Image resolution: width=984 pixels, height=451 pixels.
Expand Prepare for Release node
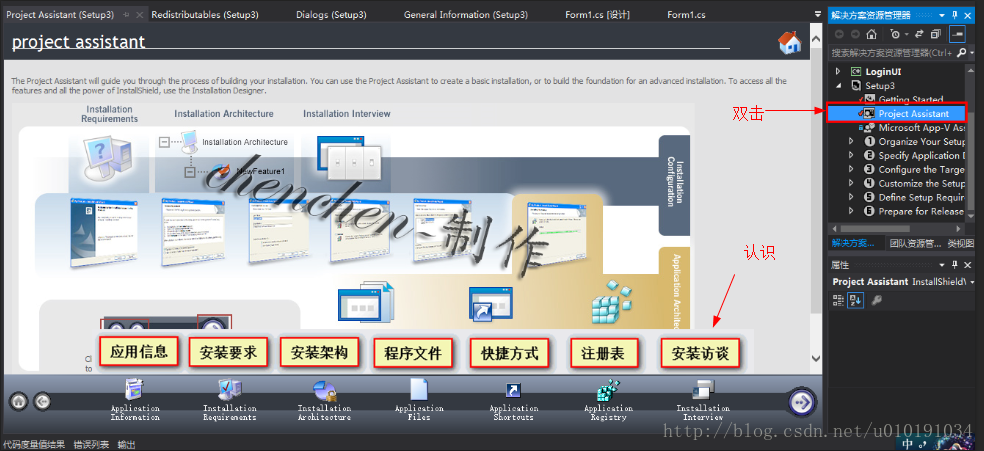click(x=851, y=211)
